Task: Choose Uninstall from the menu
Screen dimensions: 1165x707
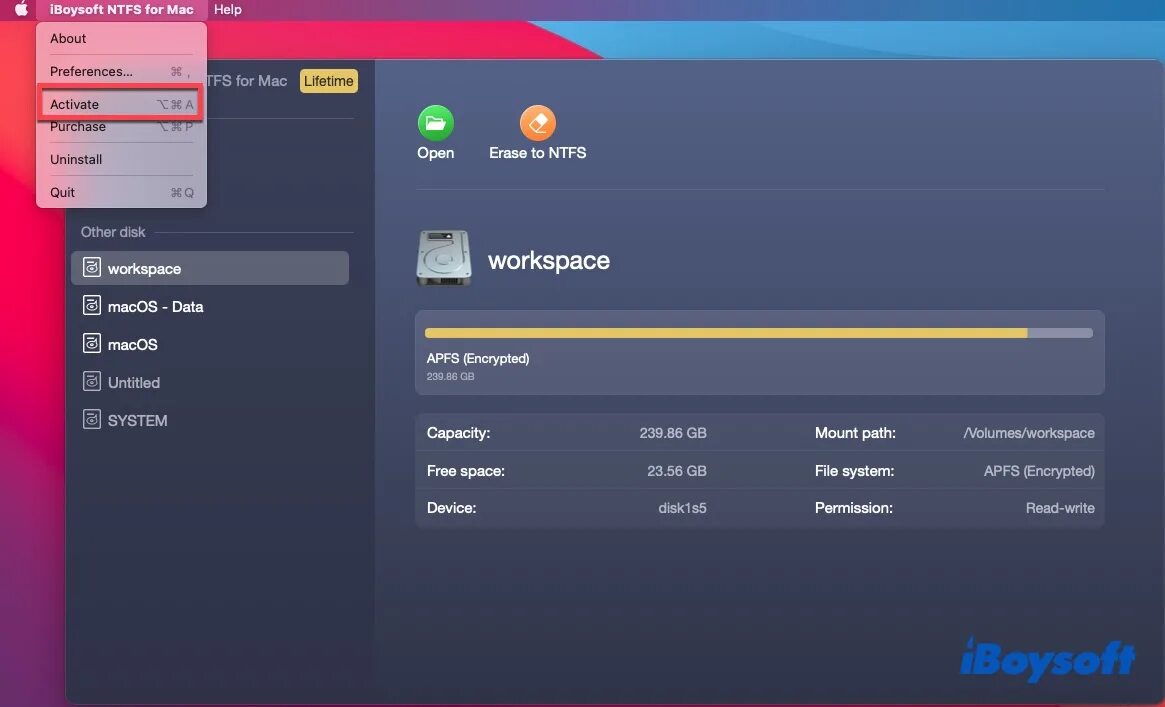Action: (121, 159)
